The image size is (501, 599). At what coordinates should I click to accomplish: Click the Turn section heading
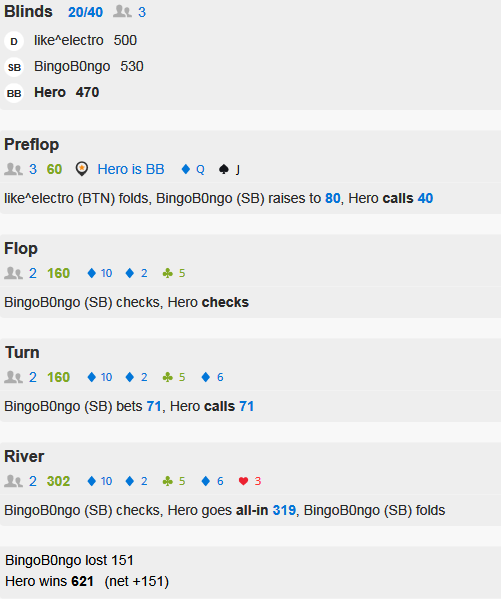[x=22, y=352]
